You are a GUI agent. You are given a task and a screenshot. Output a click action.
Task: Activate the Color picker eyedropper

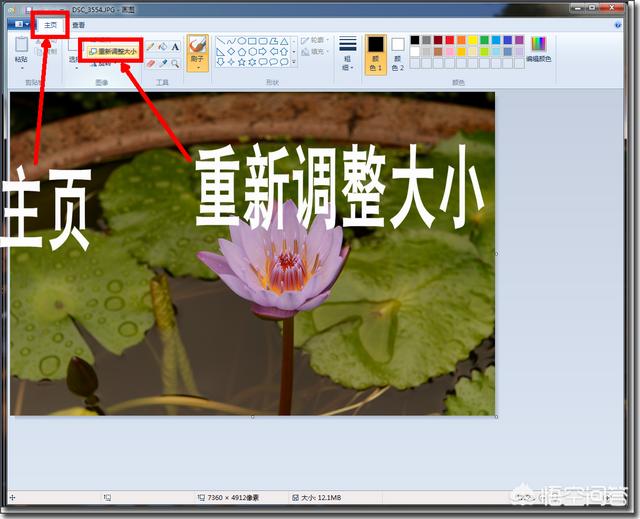pos(163,63)
